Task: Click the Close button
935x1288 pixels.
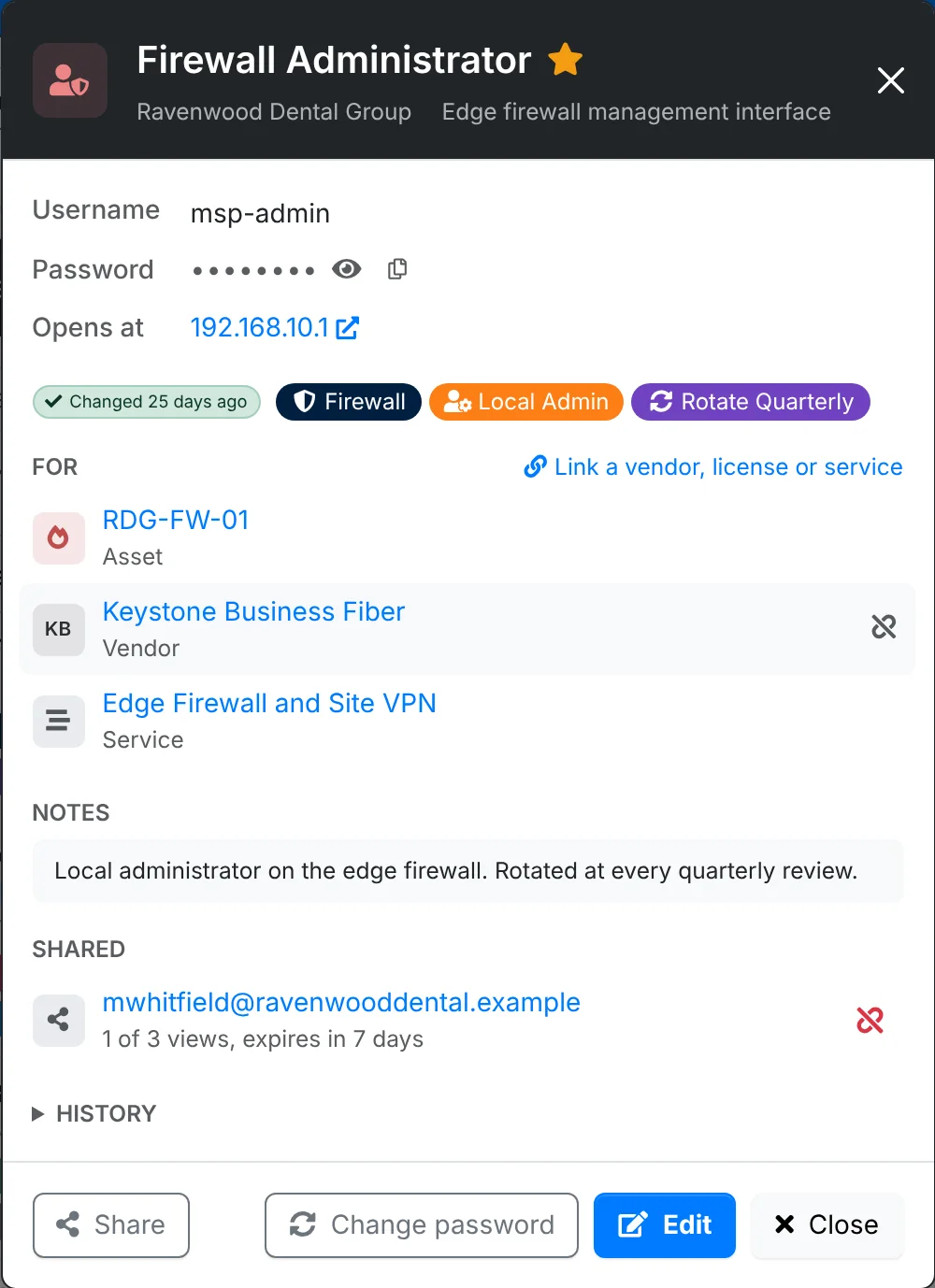Action: click(827, 1225)
